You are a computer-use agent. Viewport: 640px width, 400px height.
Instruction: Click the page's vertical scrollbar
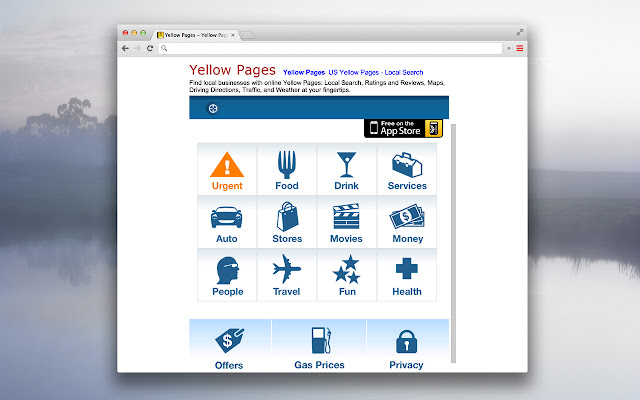pos(453,243)
